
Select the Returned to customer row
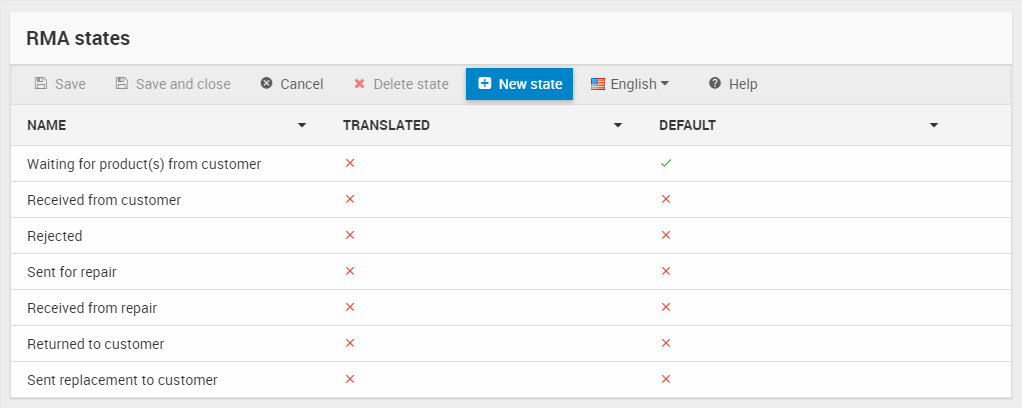[x=95, y=344]
